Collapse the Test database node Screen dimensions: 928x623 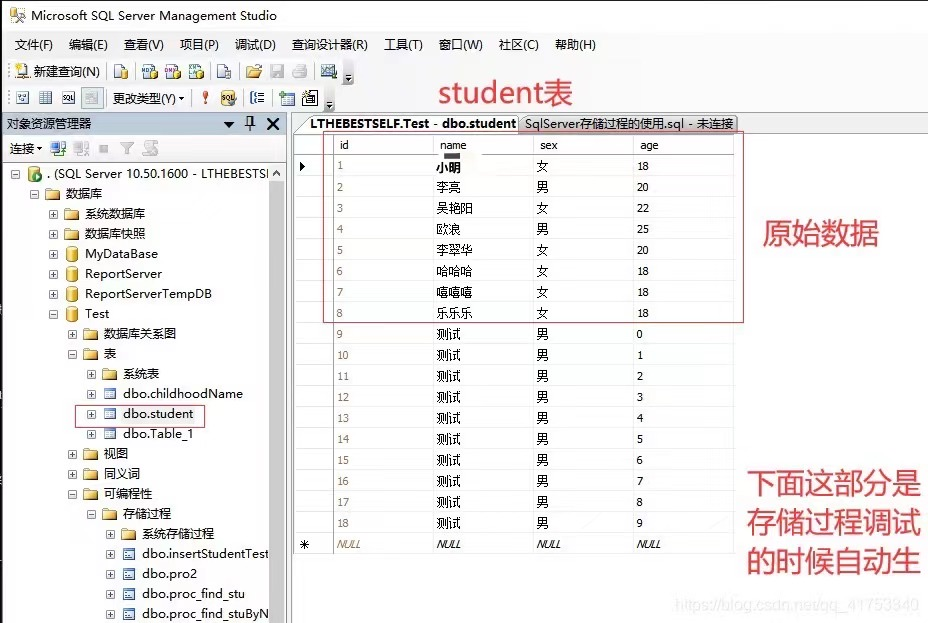[53, 314]
